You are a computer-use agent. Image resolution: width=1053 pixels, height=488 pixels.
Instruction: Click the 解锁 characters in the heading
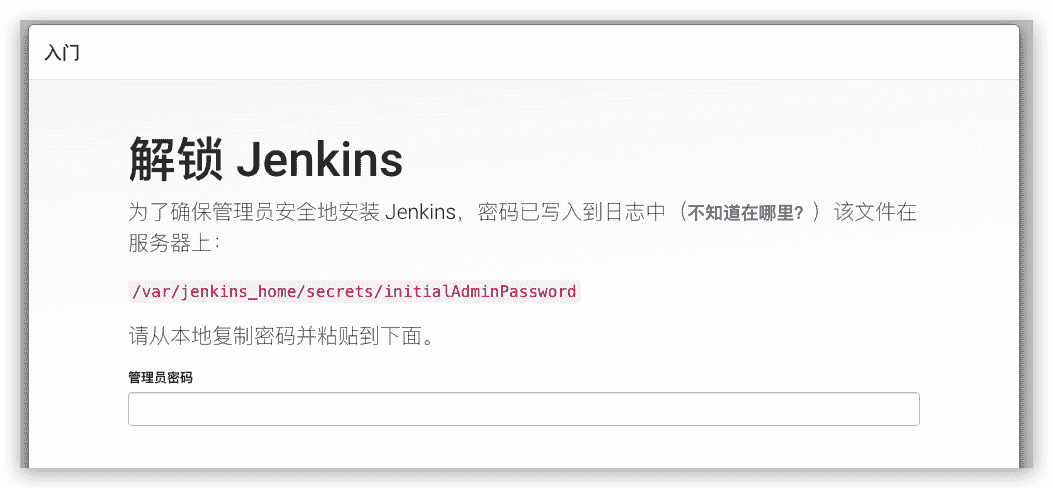tap(175, 159)
